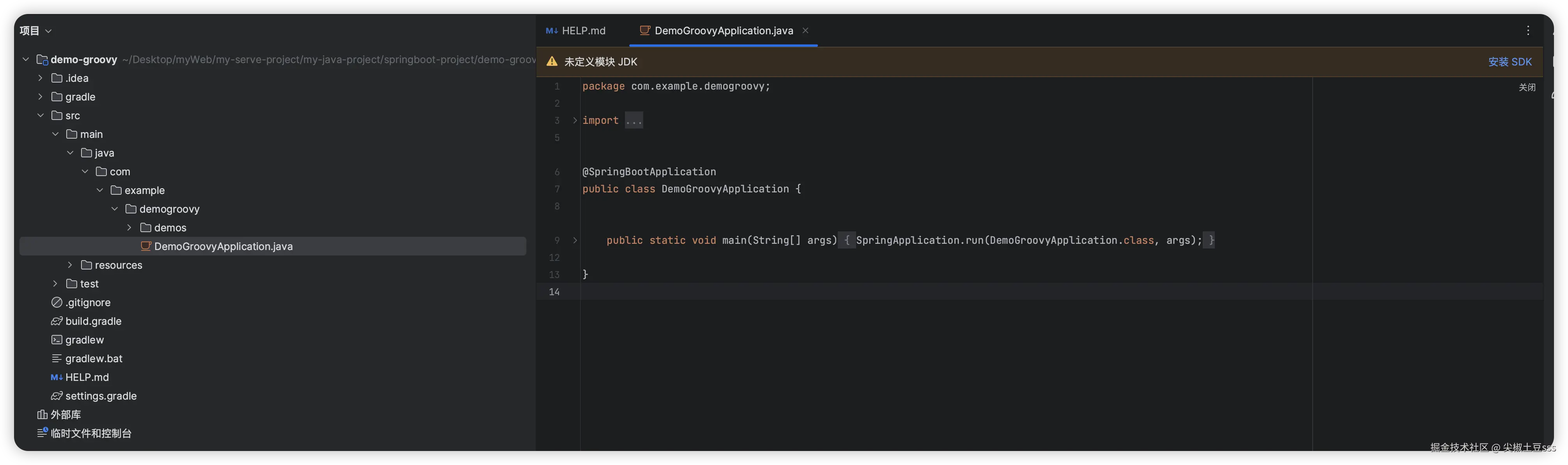Viewport: 1568px width, 465px height.
Task: Select DemoGroovyApplication.java in the project tree
Action: coord(223,246)
